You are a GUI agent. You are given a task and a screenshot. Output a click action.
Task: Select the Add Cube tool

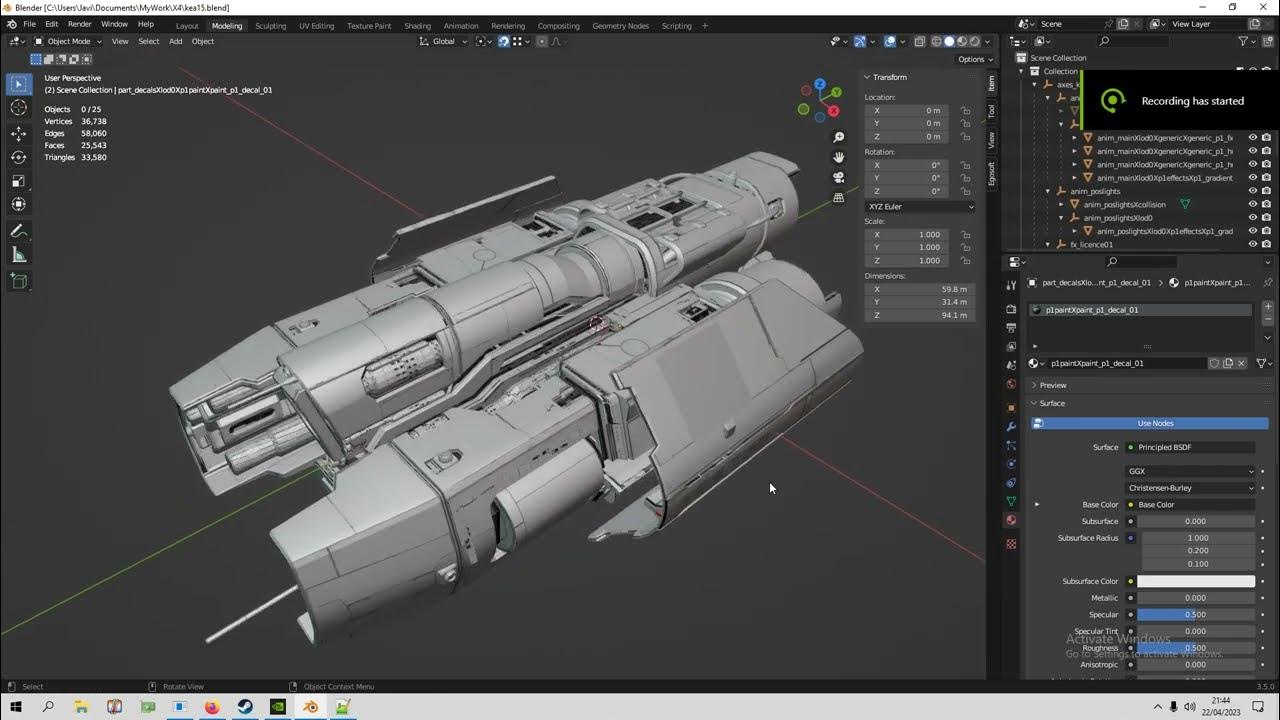tap(18, 281)
